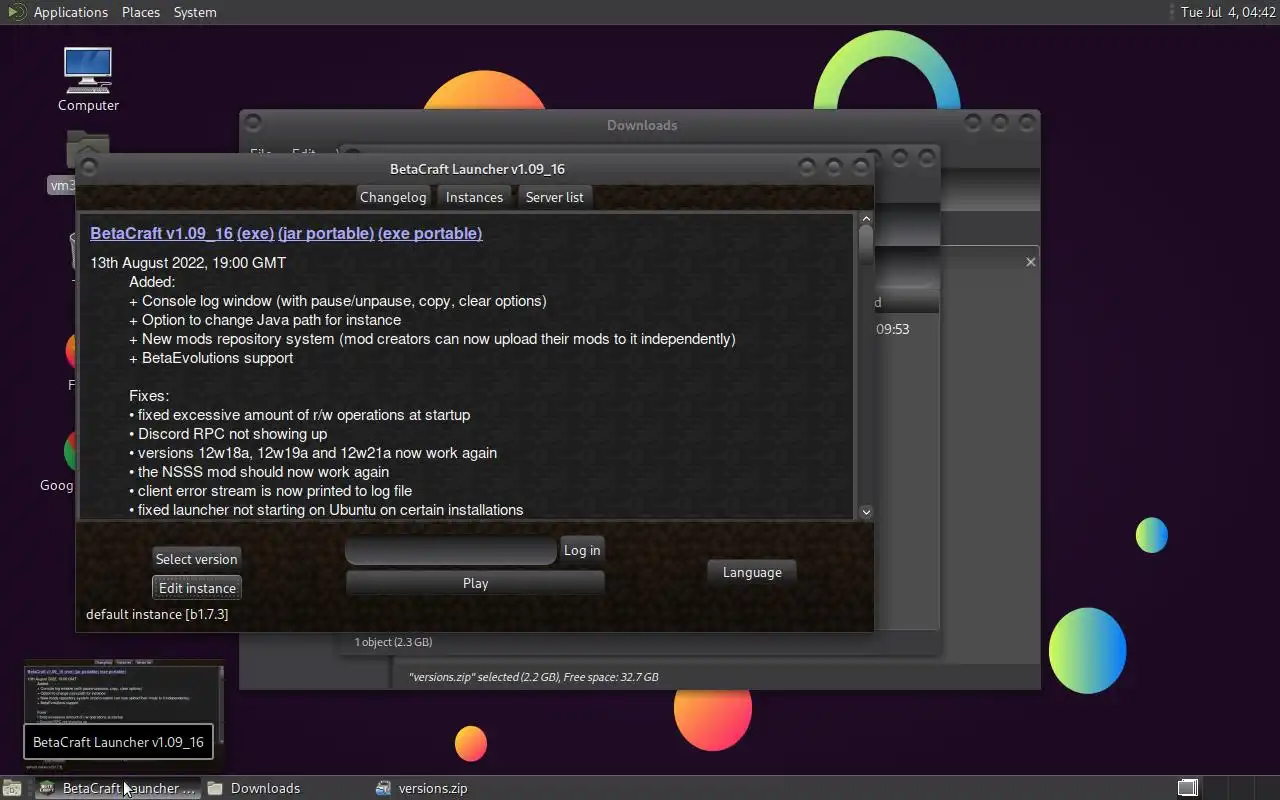
Task: Click the 'Discord RPC not showing up' line
Action: (x=228, y=434)
